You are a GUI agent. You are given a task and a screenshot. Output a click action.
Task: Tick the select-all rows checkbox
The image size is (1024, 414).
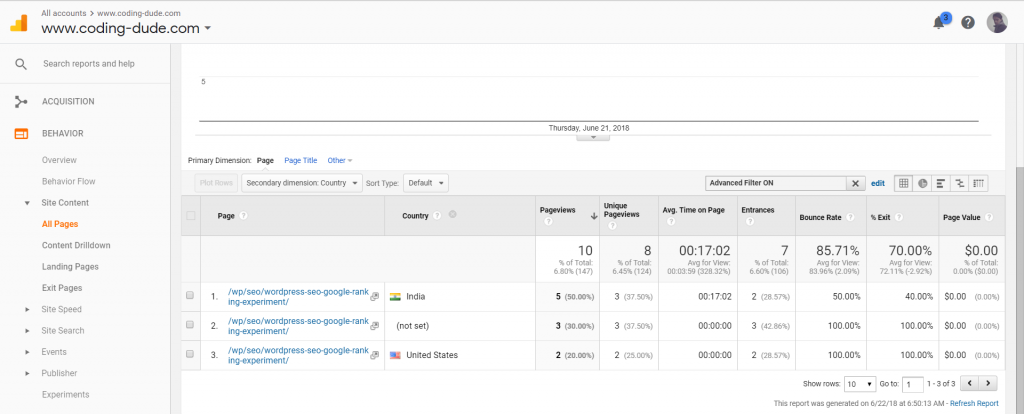tap(191, 215)
